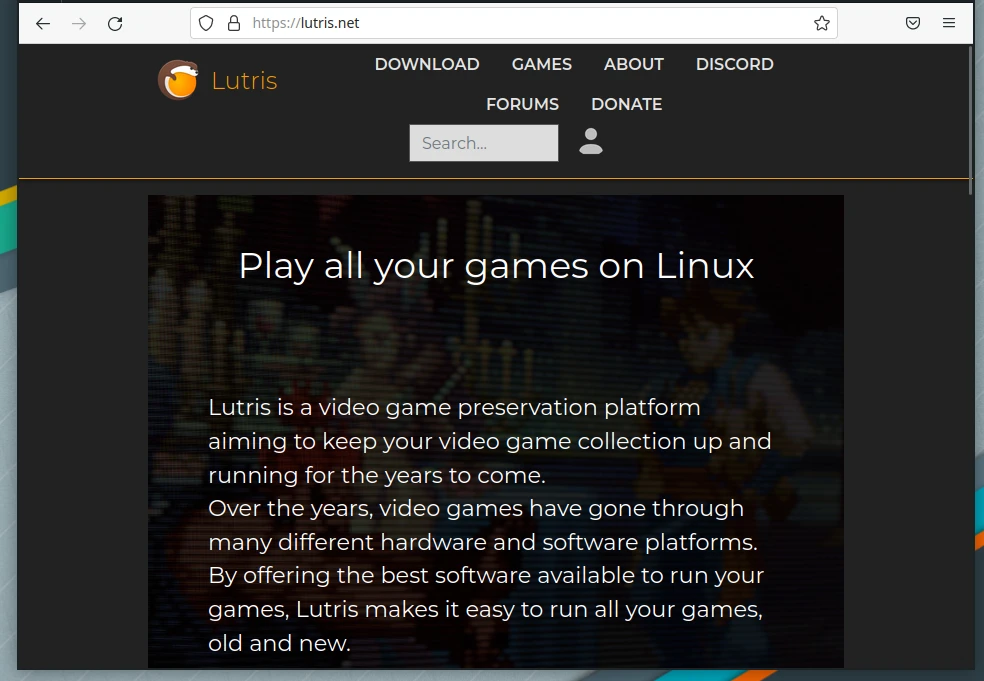Click the heading Play all your games on Linux

(x=496, y=266)
